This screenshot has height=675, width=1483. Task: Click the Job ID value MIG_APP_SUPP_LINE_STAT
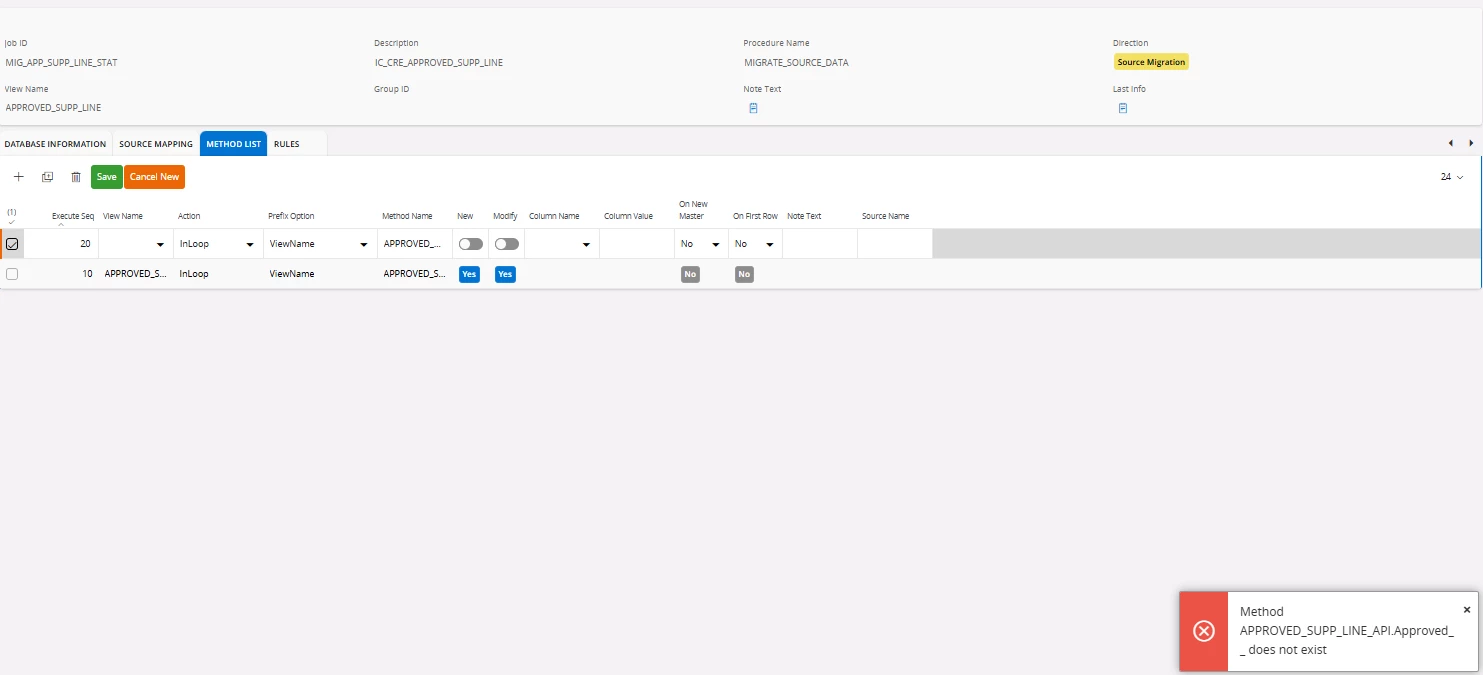(61, 62)
